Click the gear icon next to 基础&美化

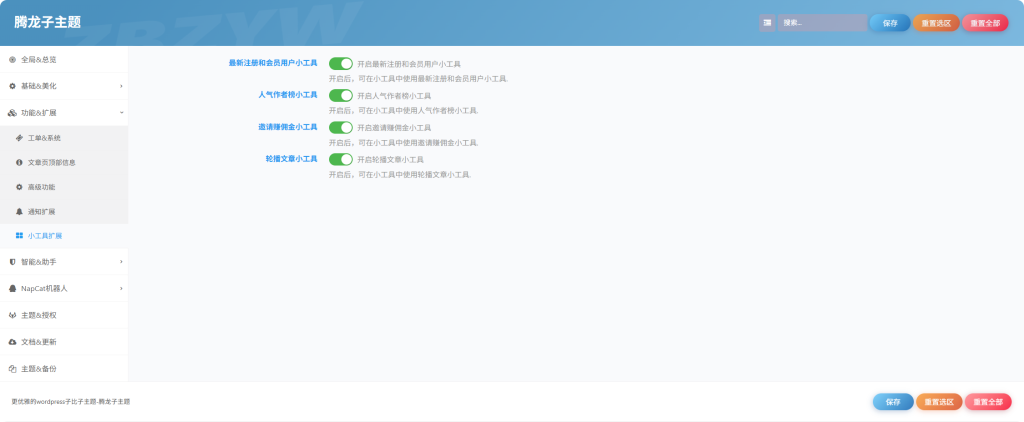point(12,86)
